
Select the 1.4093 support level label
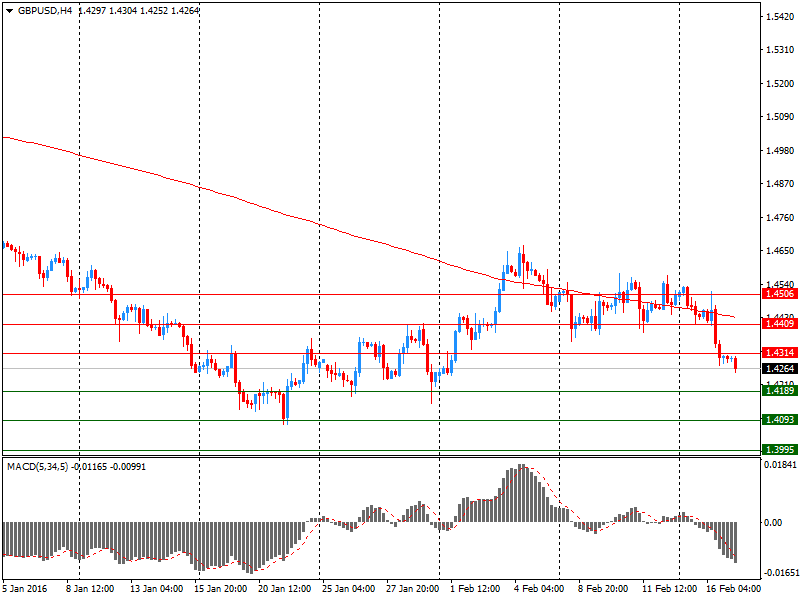[x=779, y=419]
